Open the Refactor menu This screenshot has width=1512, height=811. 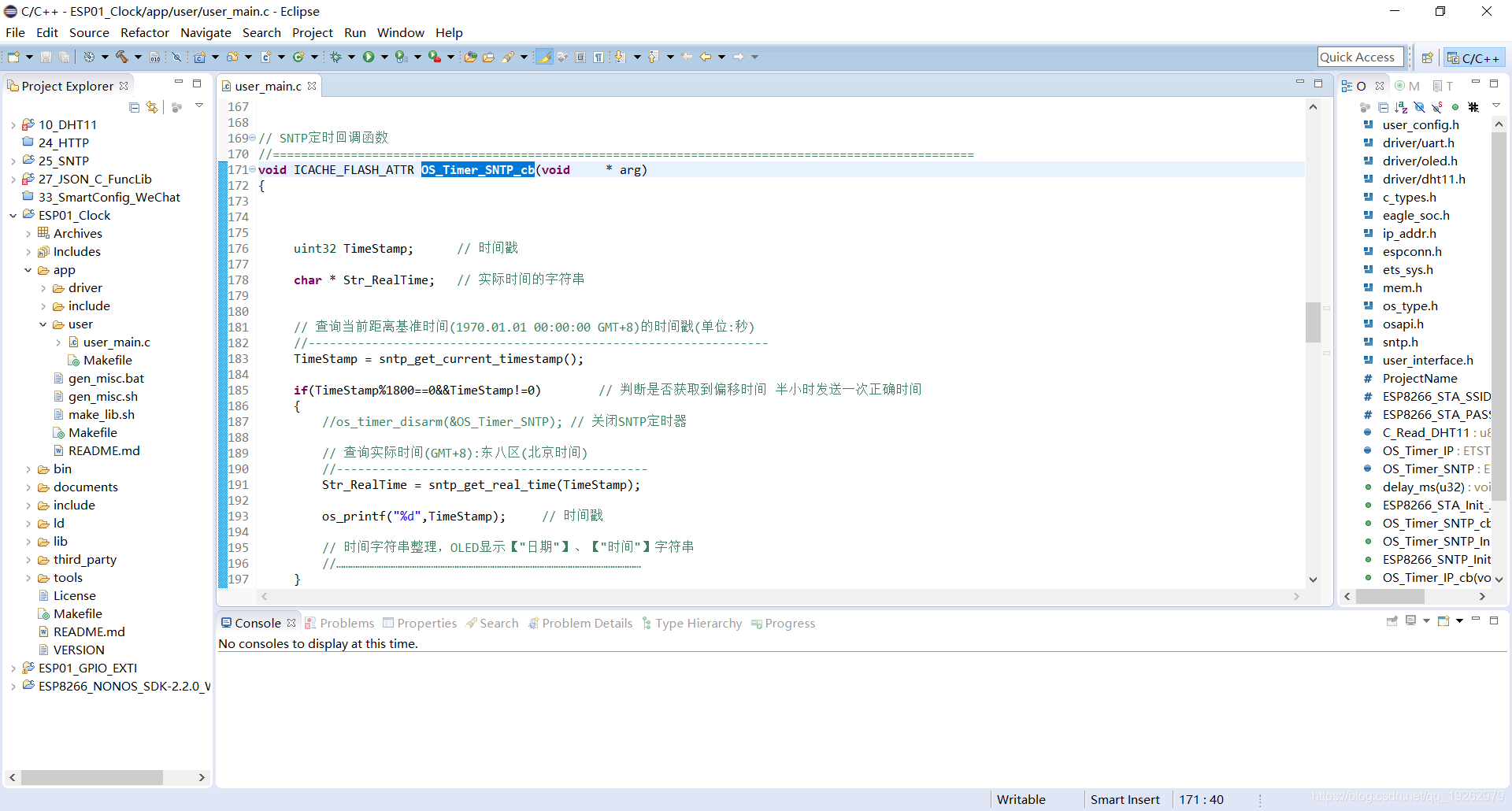[x=145, y=32]
